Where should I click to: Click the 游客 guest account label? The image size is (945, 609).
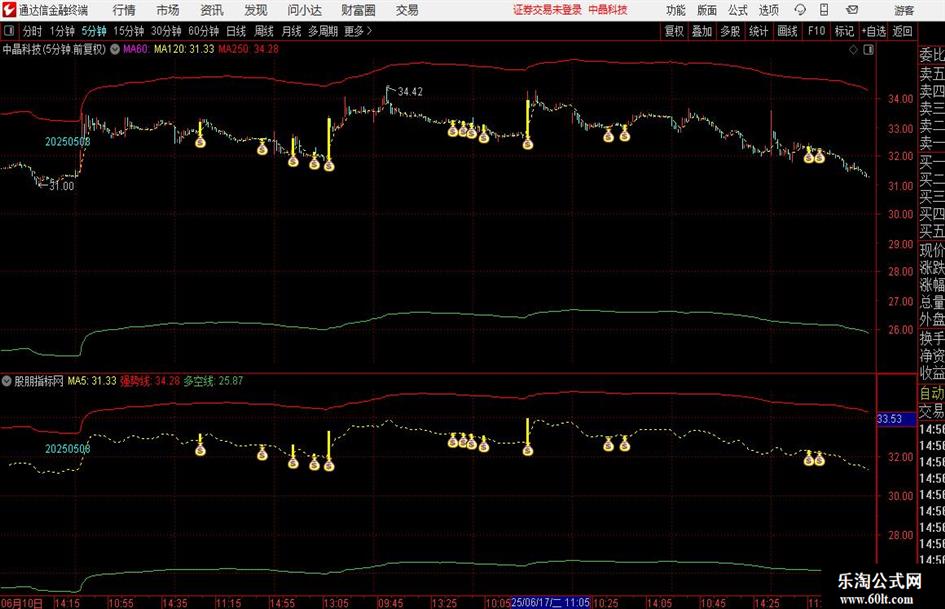[904, 10]
